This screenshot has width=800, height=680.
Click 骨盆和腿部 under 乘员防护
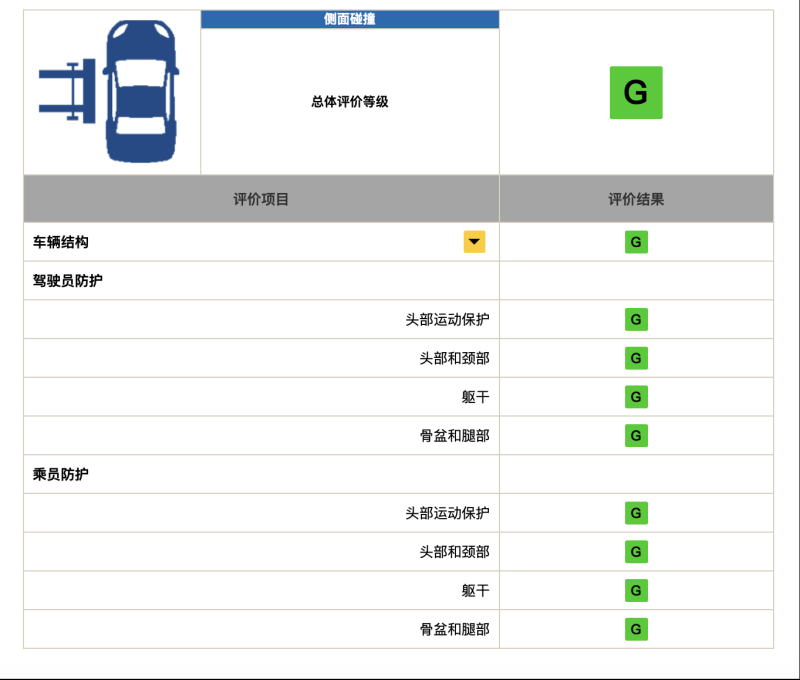454,629
